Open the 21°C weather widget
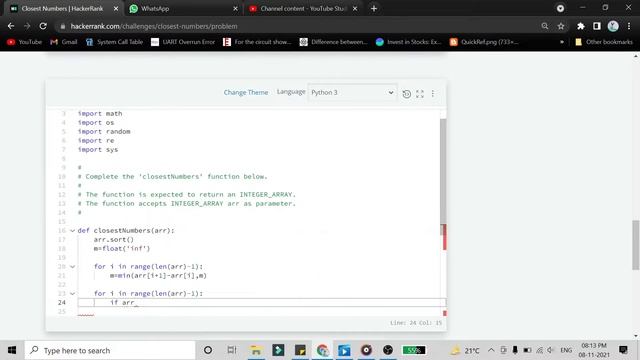This screenshot has width=640, height=360. click(x=465, y=350)
